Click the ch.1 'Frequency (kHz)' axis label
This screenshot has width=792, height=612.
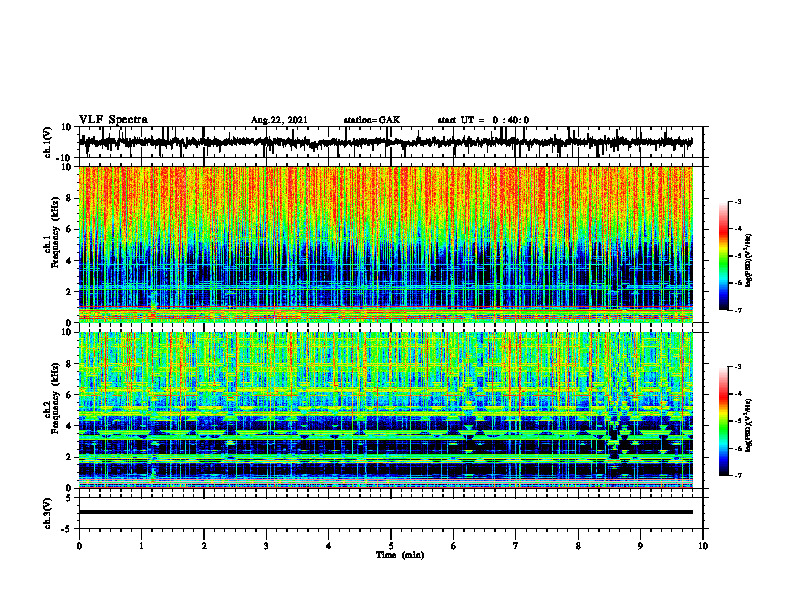(55, 233)
